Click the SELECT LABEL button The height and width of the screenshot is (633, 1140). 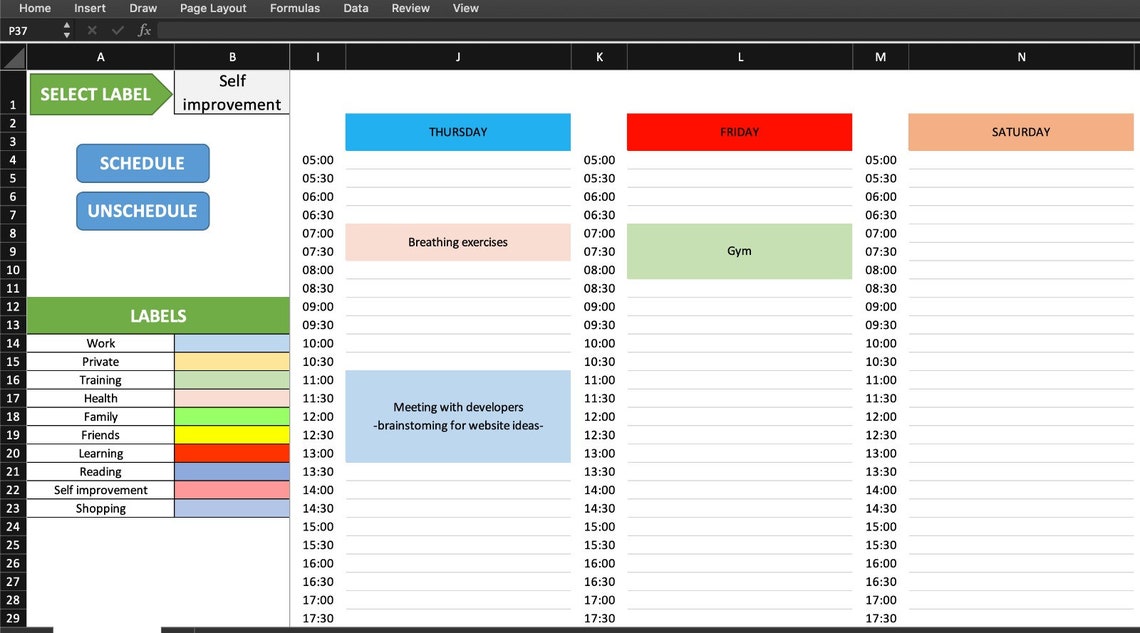pos(97,94)
